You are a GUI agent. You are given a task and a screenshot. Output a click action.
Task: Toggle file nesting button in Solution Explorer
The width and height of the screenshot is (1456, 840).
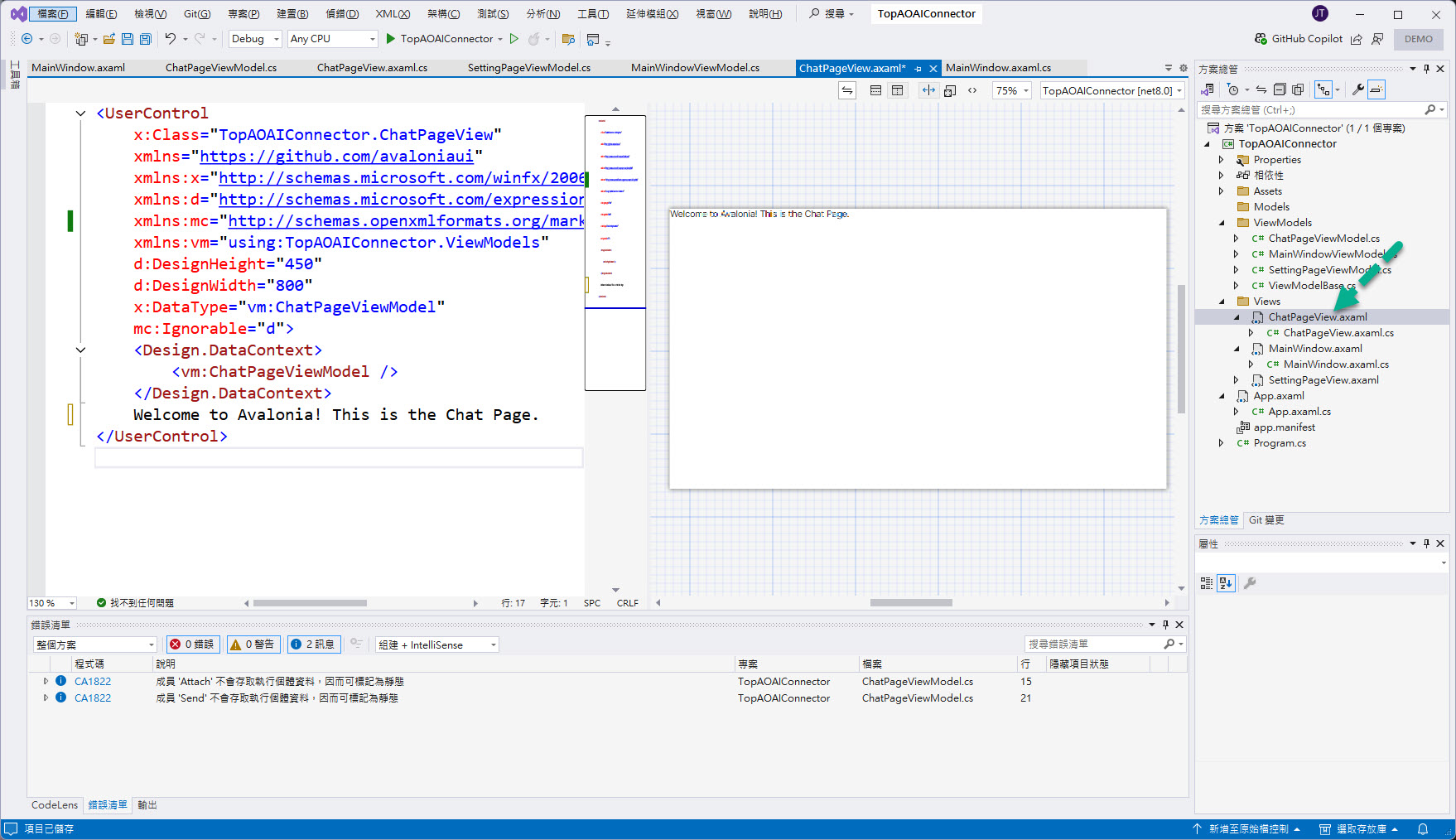click(1323, 89)
